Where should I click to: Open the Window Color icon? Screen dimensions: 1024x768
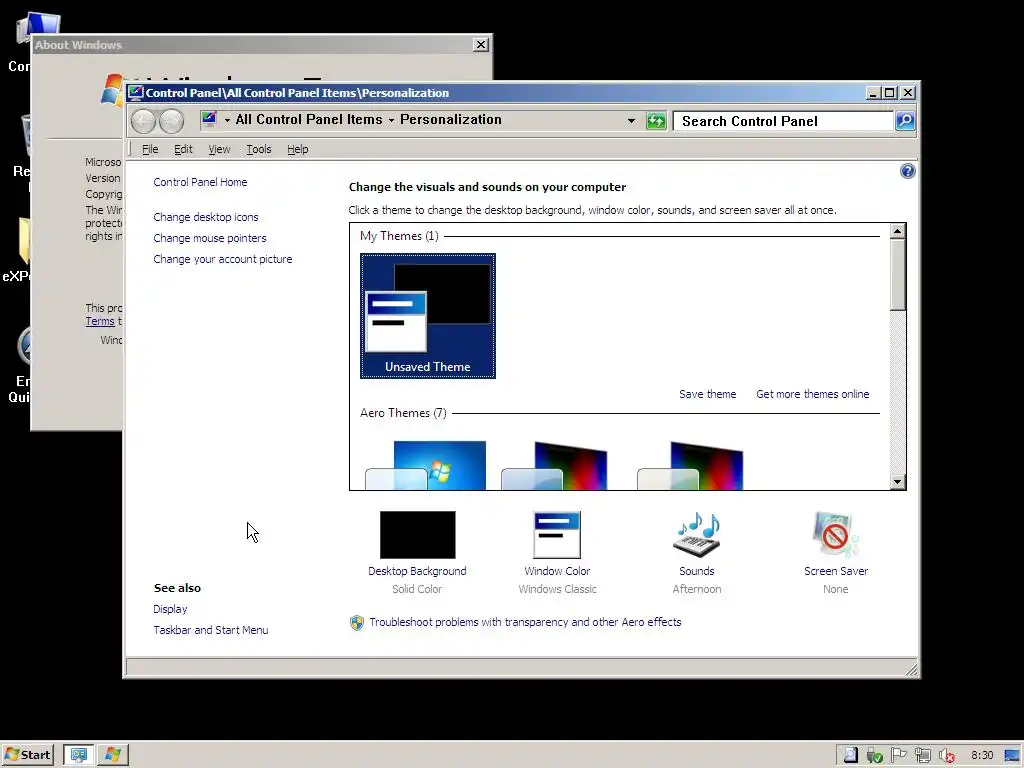pyautogui.click(x=557, y=535)
